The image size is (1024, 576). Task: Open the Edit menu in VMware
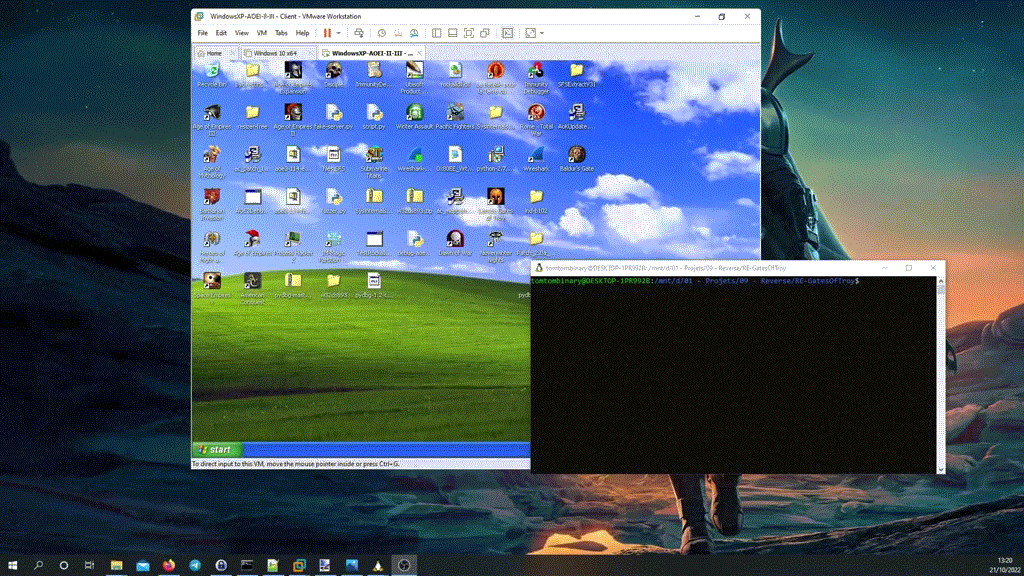221,33
